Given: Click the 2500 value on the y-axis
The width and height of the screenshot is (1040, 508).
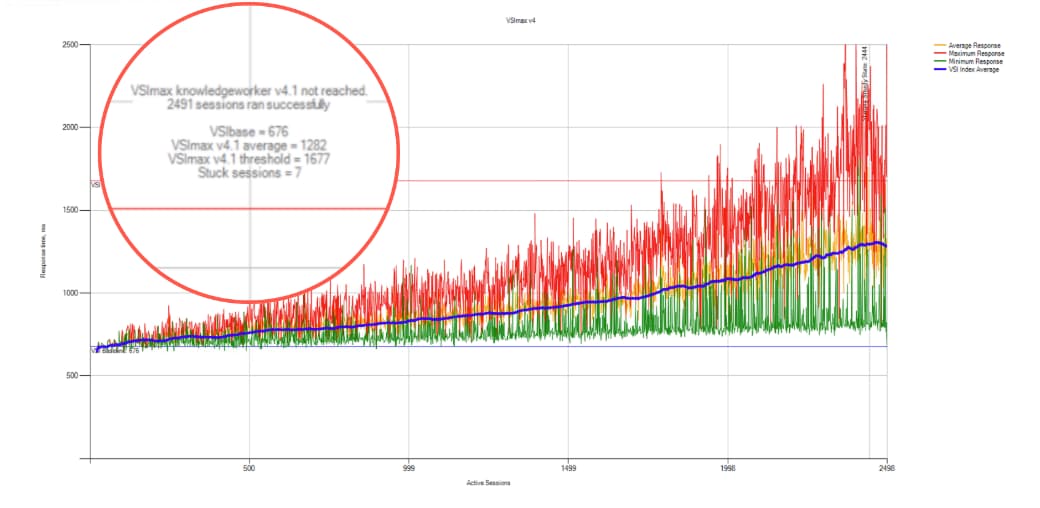Looking at the screenshot, I should coord(72,45).
